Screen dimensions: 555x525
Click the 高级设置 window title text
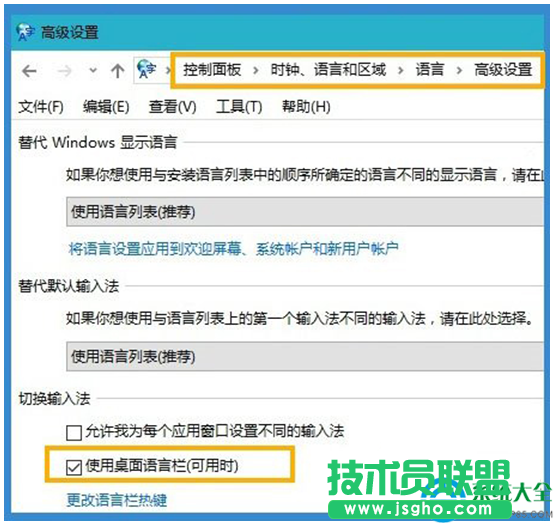(70, 33)
